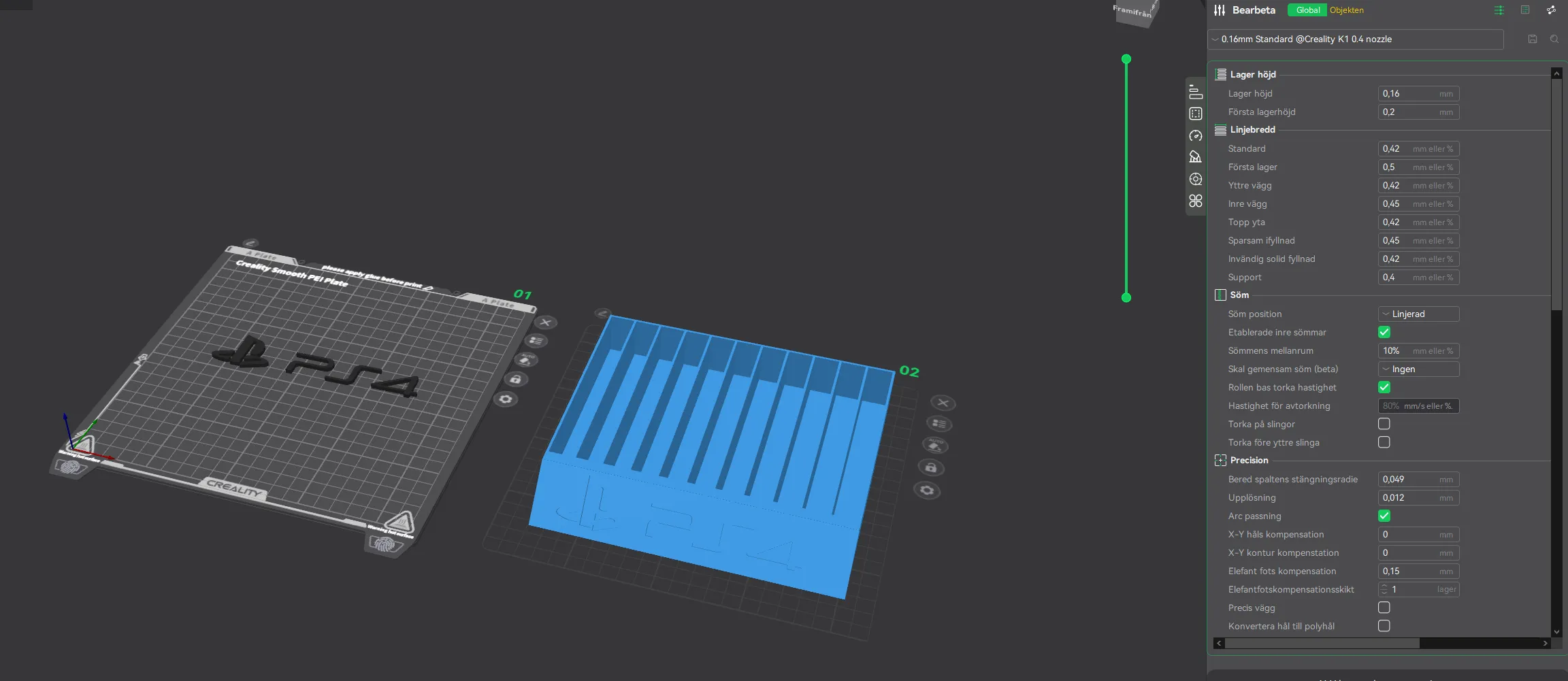The height and width of the screenshot is (681, 1568).
Task: Click the search settings magnifier icon
Action: (1554, 39)
